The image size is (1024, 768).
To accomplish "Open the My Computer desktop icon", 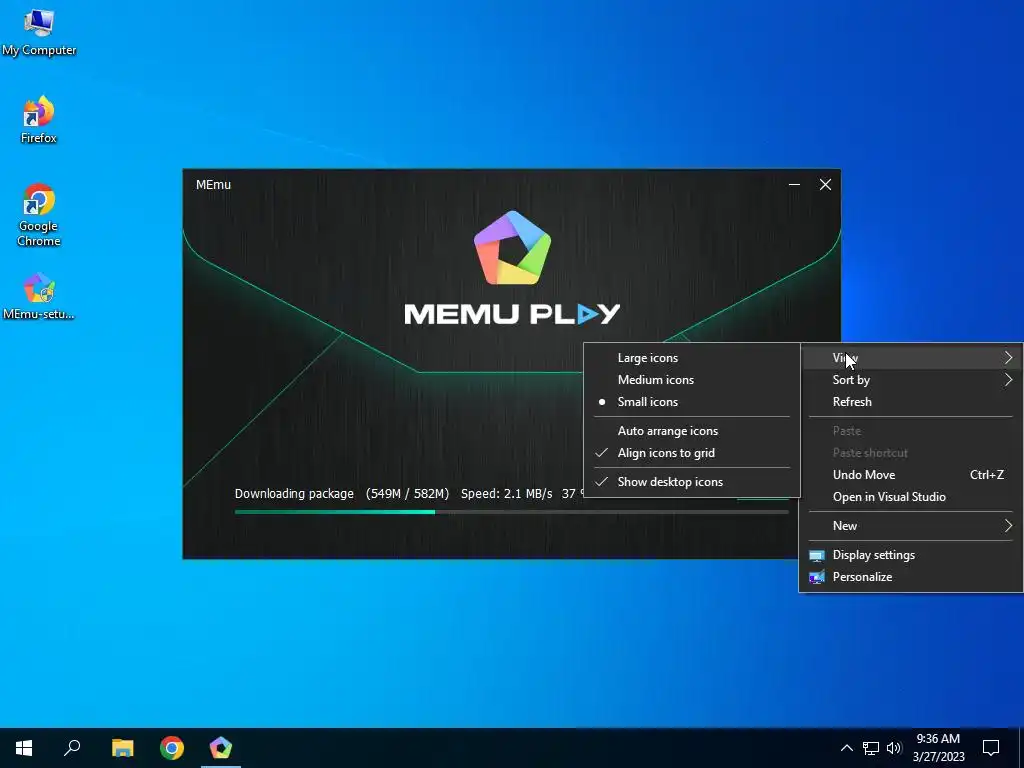I will click(x=39, y=33).
